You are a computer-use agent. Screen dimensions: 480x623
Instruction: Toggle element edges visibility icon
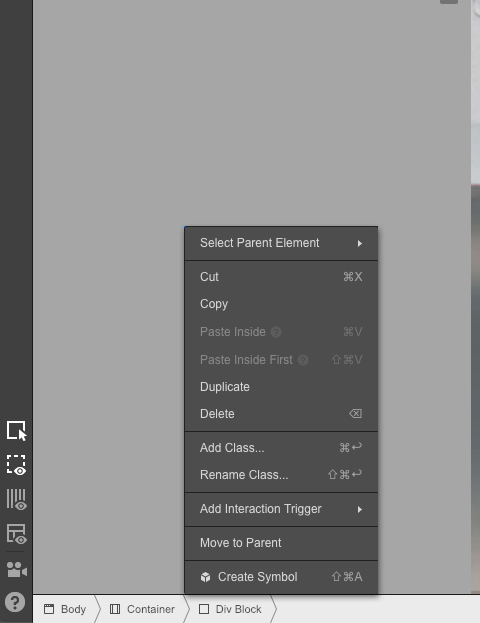[16, 465]
